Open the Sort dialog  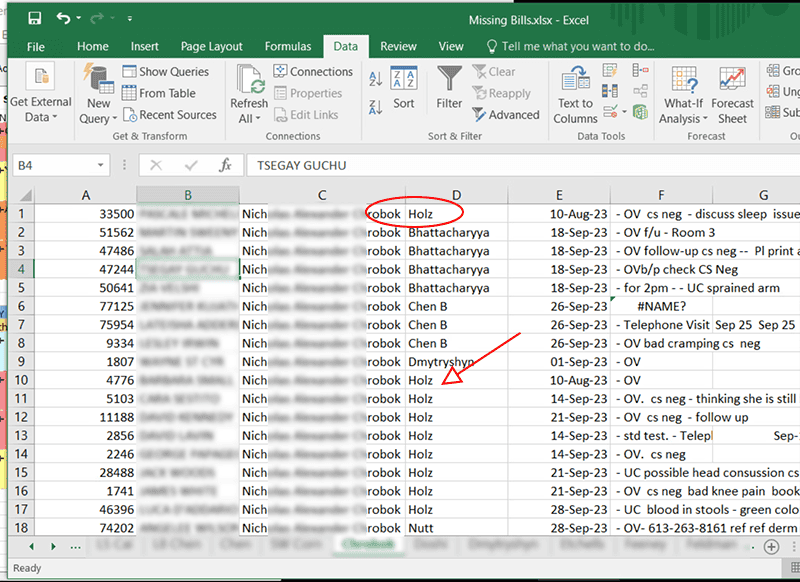tap(404, 88)
